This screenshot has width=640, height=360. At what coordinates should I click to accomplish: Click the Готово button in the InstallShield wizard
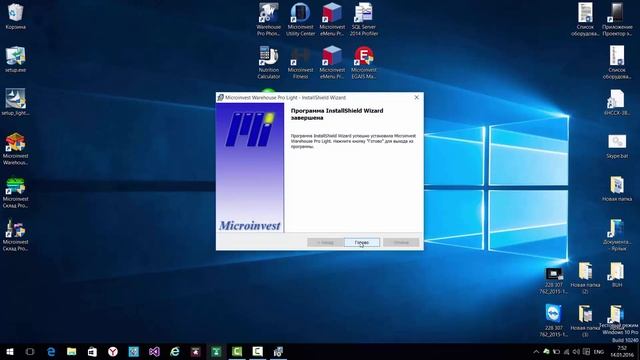click(362, 242)
